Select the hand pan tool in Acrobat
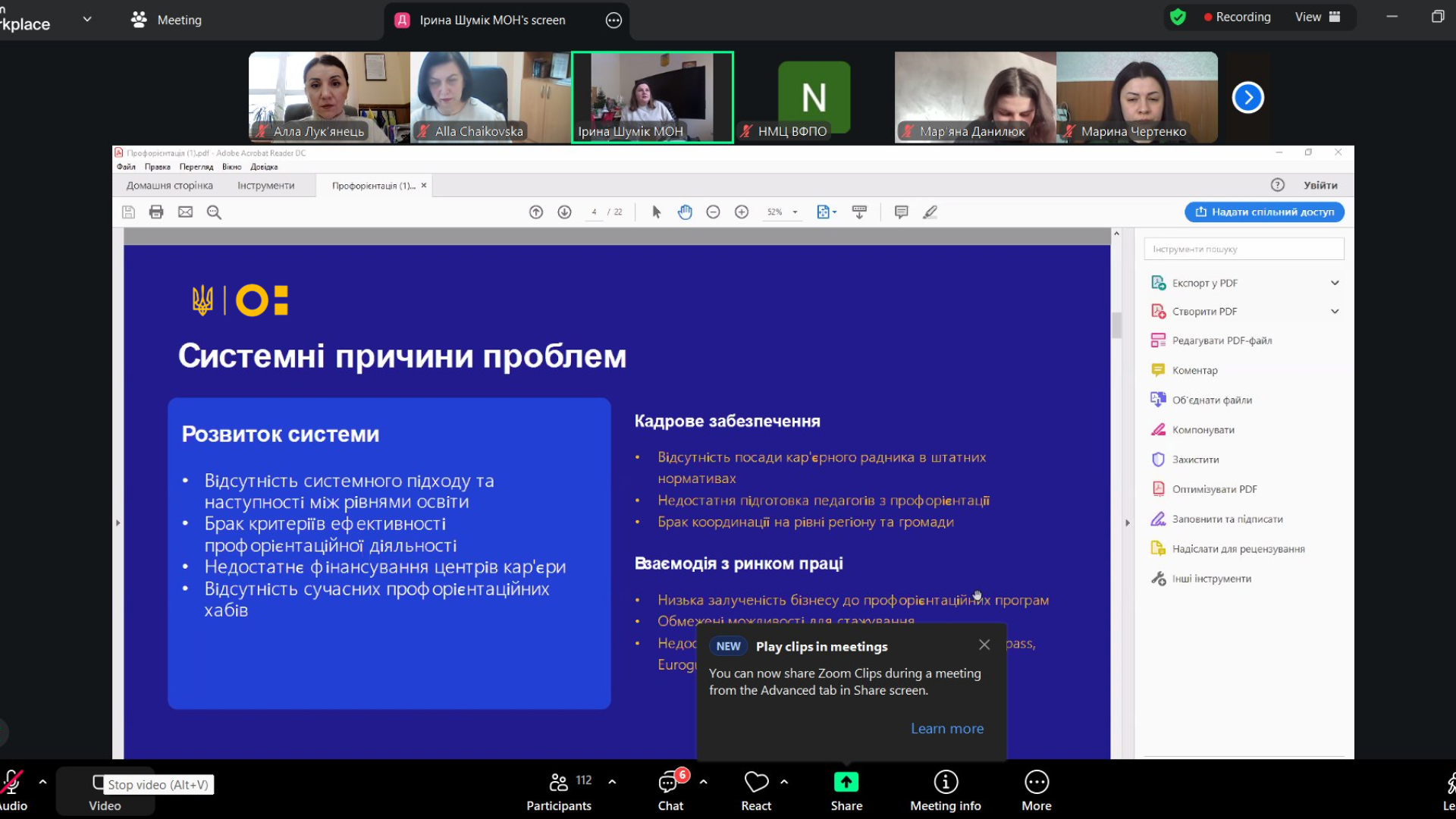Viewport: 1456px width, 819px height. click(x=685, y=212)
